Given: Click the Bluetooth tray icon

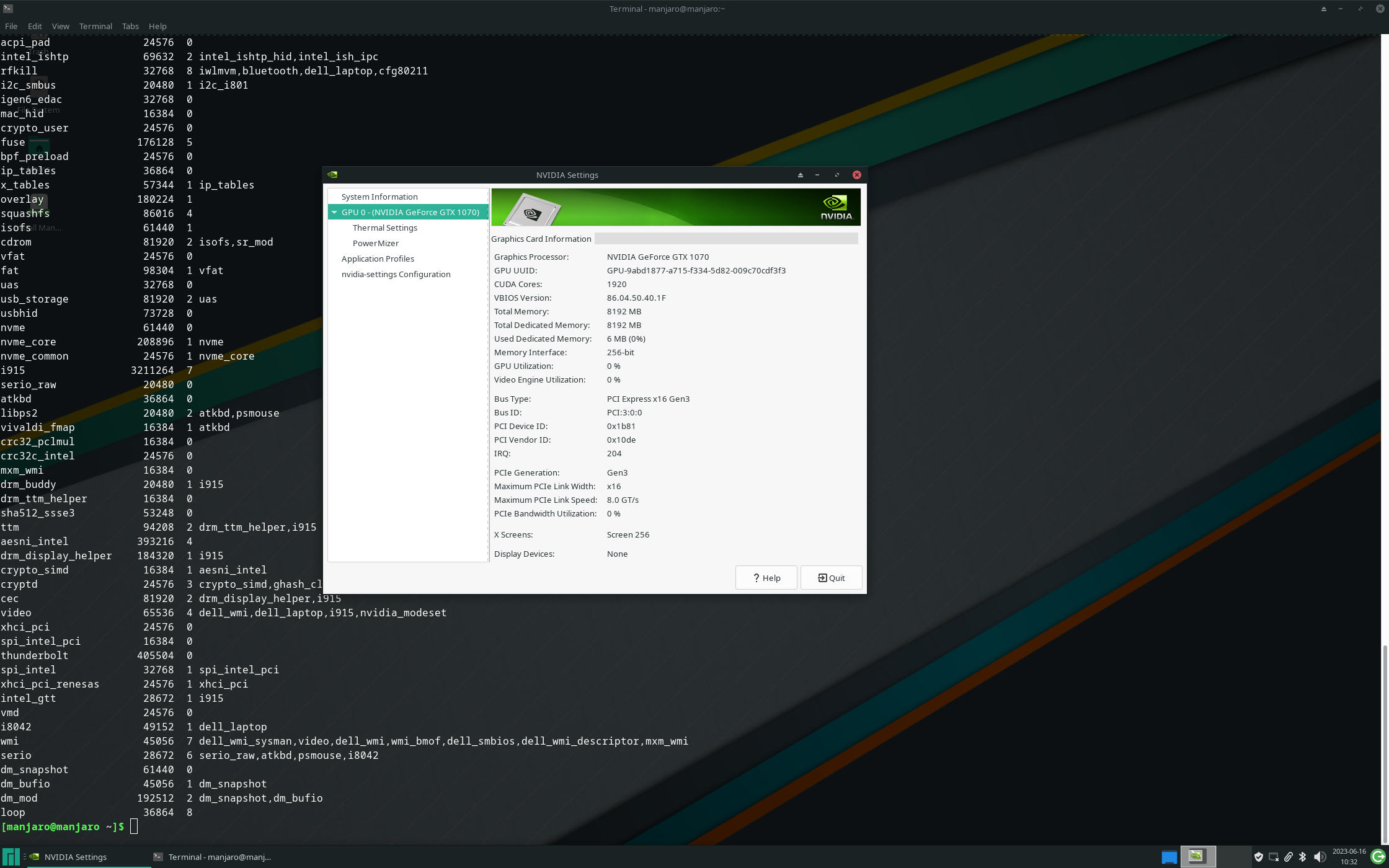Looking at the screenshot, I should (x=1303, y=857).
